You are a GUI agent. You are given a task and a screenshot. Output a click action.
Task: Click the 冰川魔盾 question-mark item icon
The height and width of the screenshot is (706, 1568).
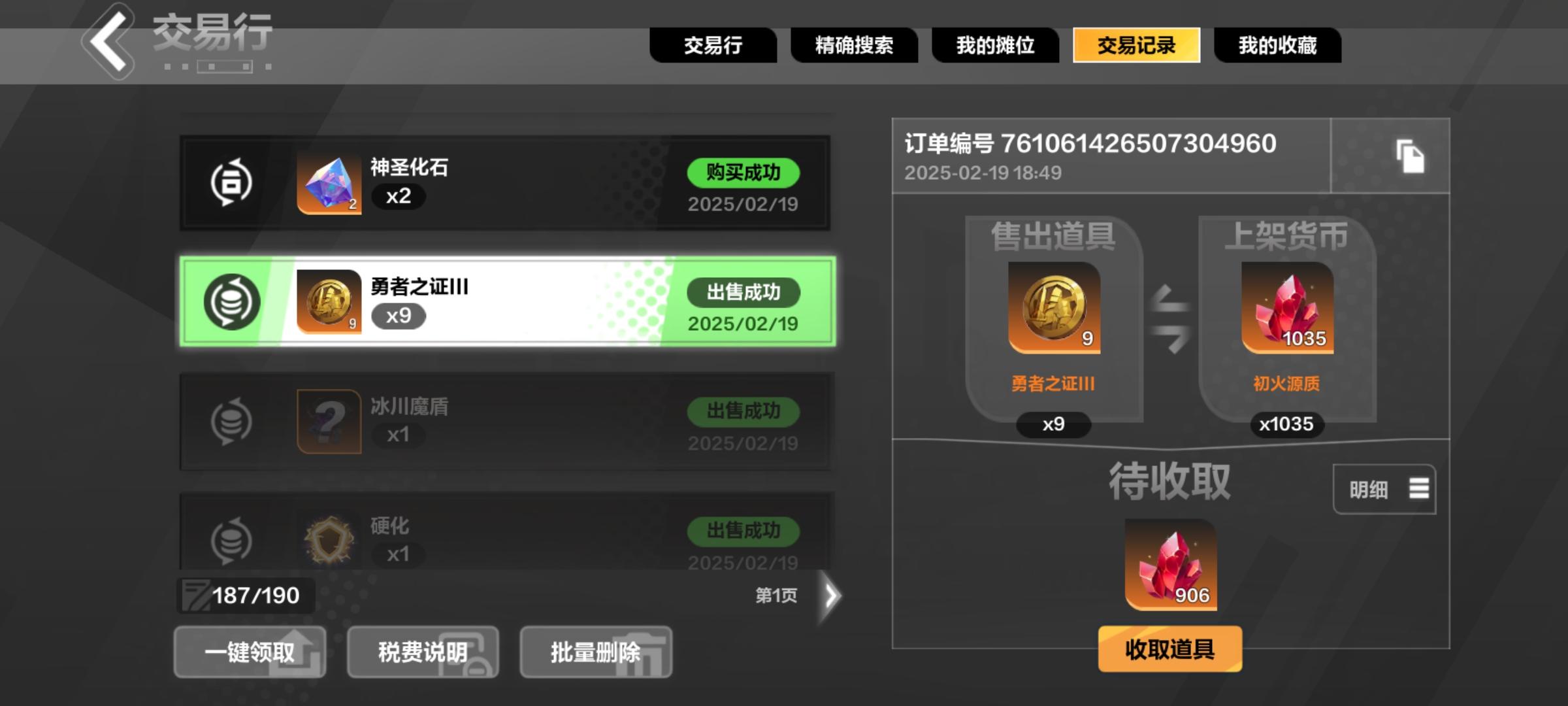point(329,422)
